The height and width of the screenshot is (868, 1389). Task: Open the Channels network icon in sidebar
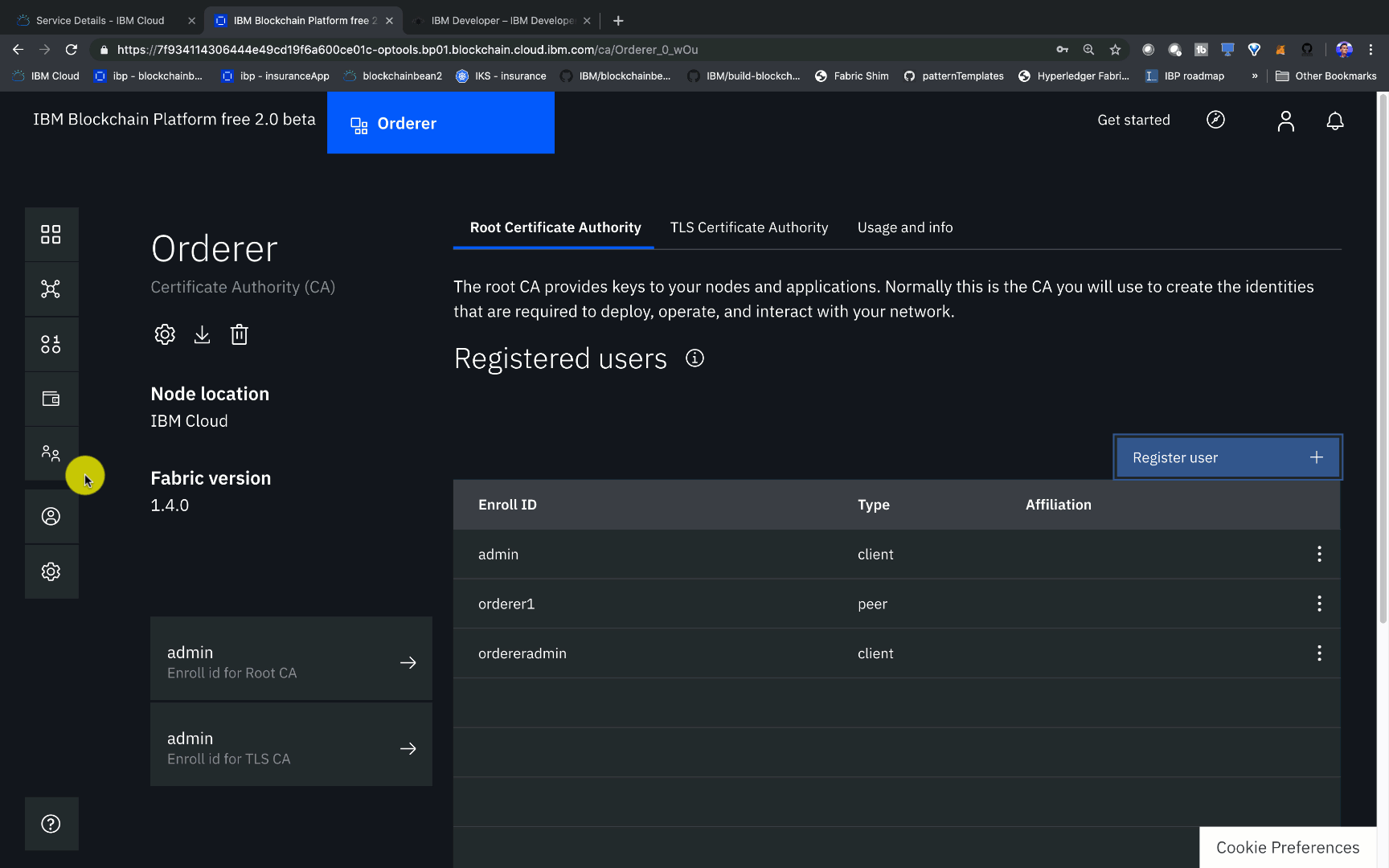point(51,289)
